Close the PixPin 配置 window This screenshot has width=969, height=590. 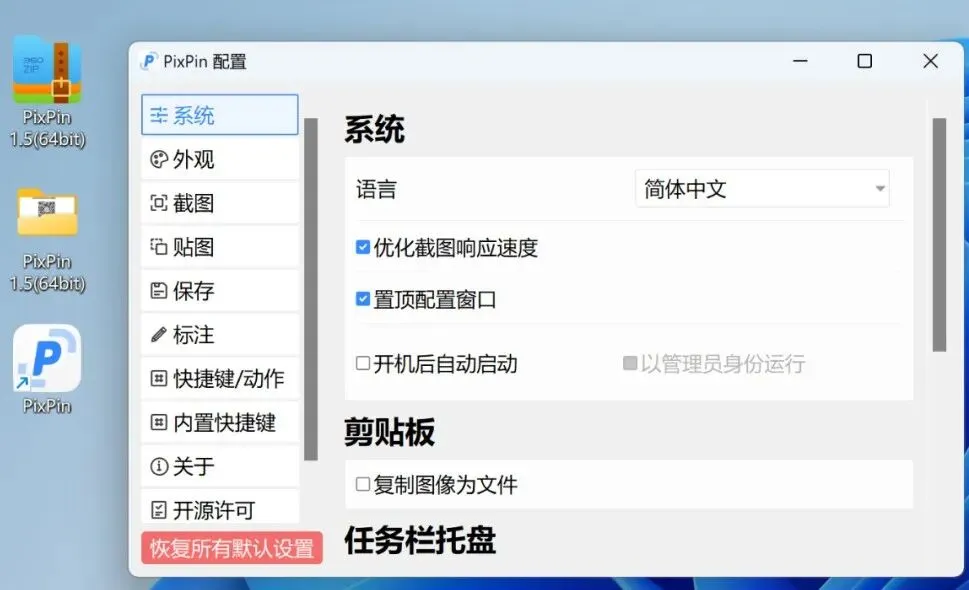click(930, 61)
